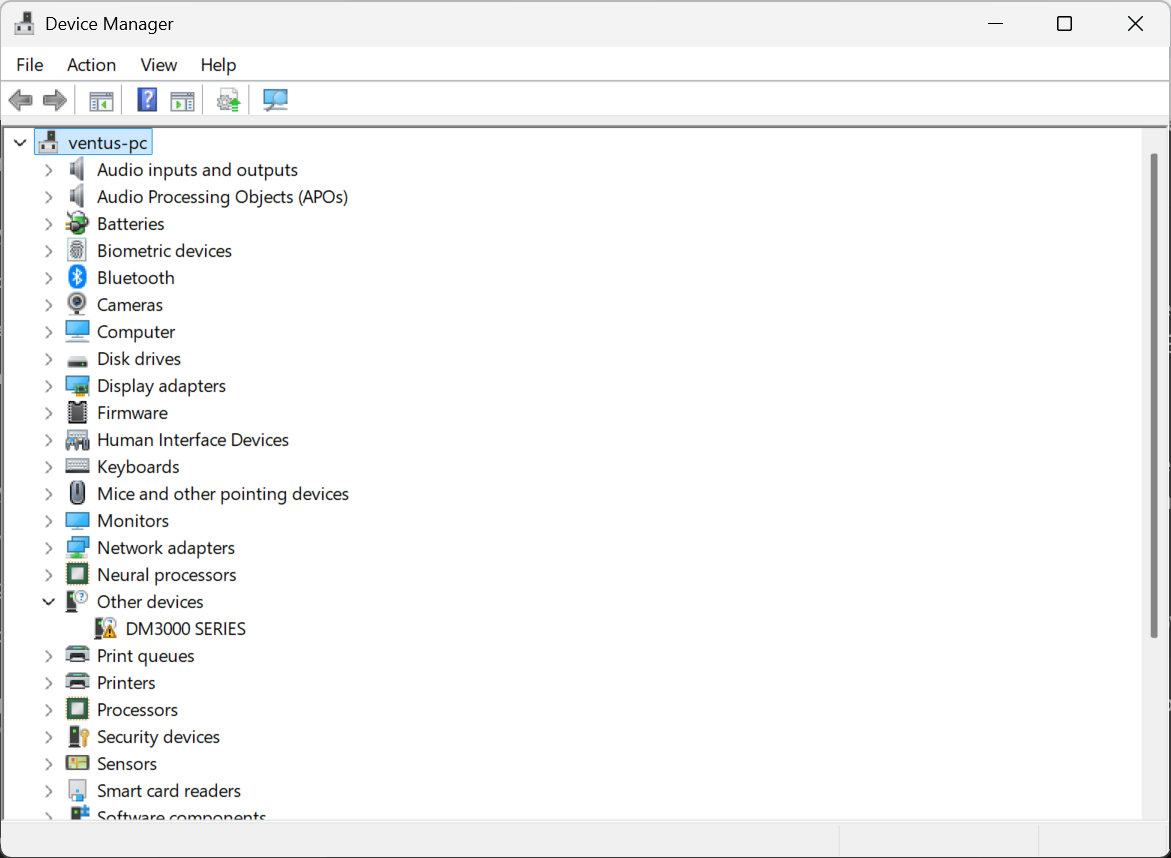Click the Human Interface Devices icon
The image size is (1171, 858).
[77, 439]
